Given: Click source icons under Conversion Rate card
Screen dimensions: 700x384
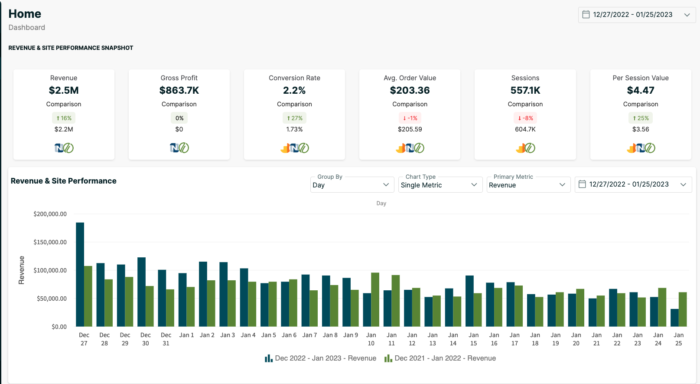Looking at the screenshot, I should pyautogui.click(x=295, y=148).
